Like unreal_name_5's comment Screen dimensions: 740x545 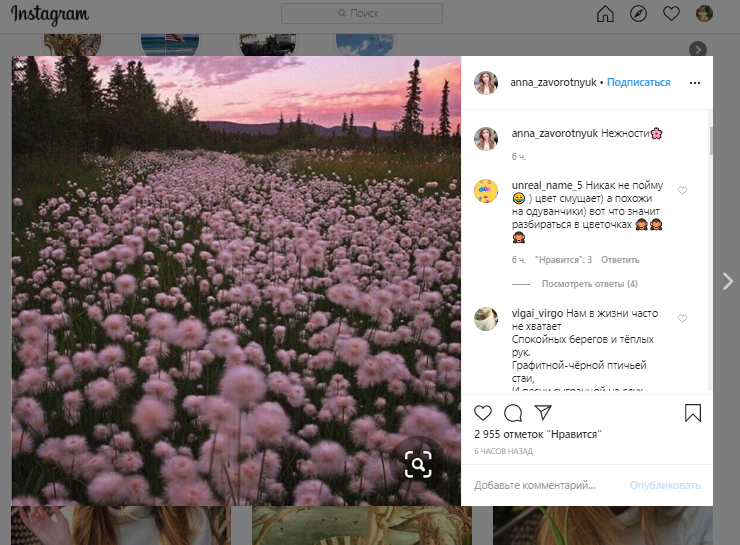[x=682, y=190]
